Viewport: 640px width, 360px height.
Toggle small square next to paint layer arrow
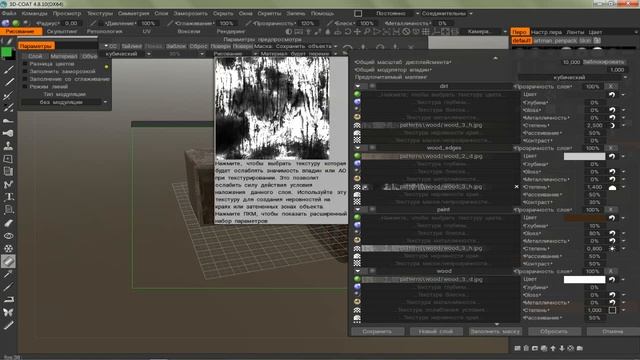pyautogui.click(x=372, y=209)
